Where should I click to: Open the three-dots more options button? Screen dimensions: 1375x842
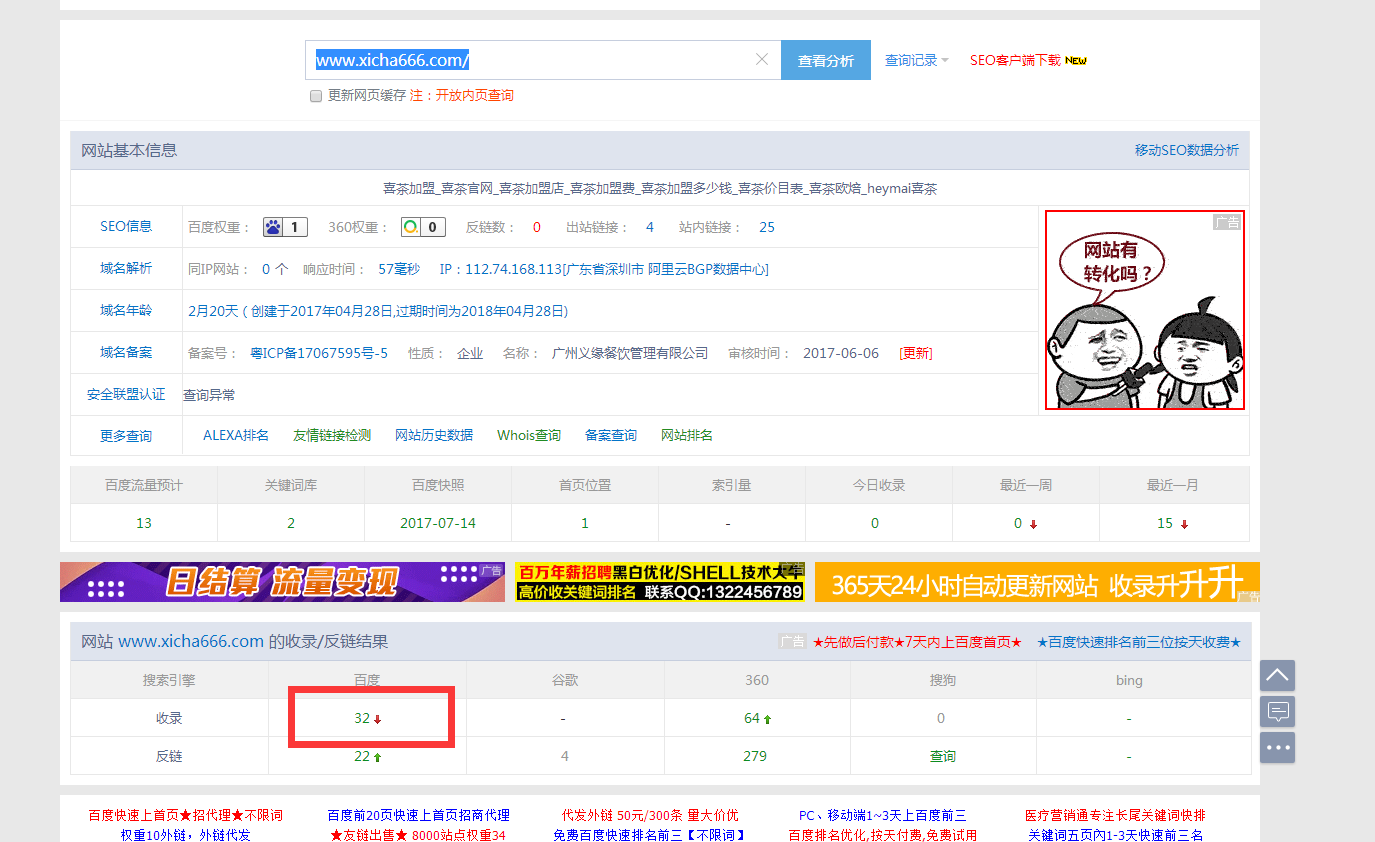point(1277,748)
